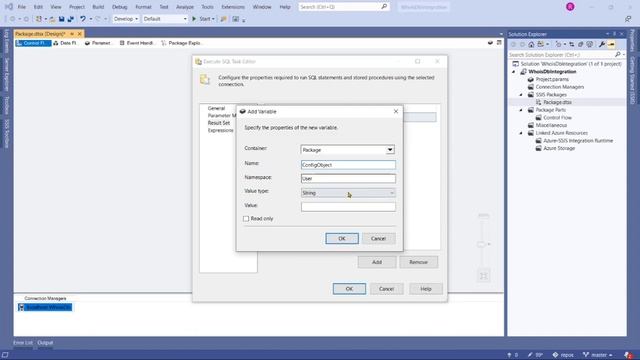Open the Develop configuration dropdown
640x360 pixels.
pos(126,19)
